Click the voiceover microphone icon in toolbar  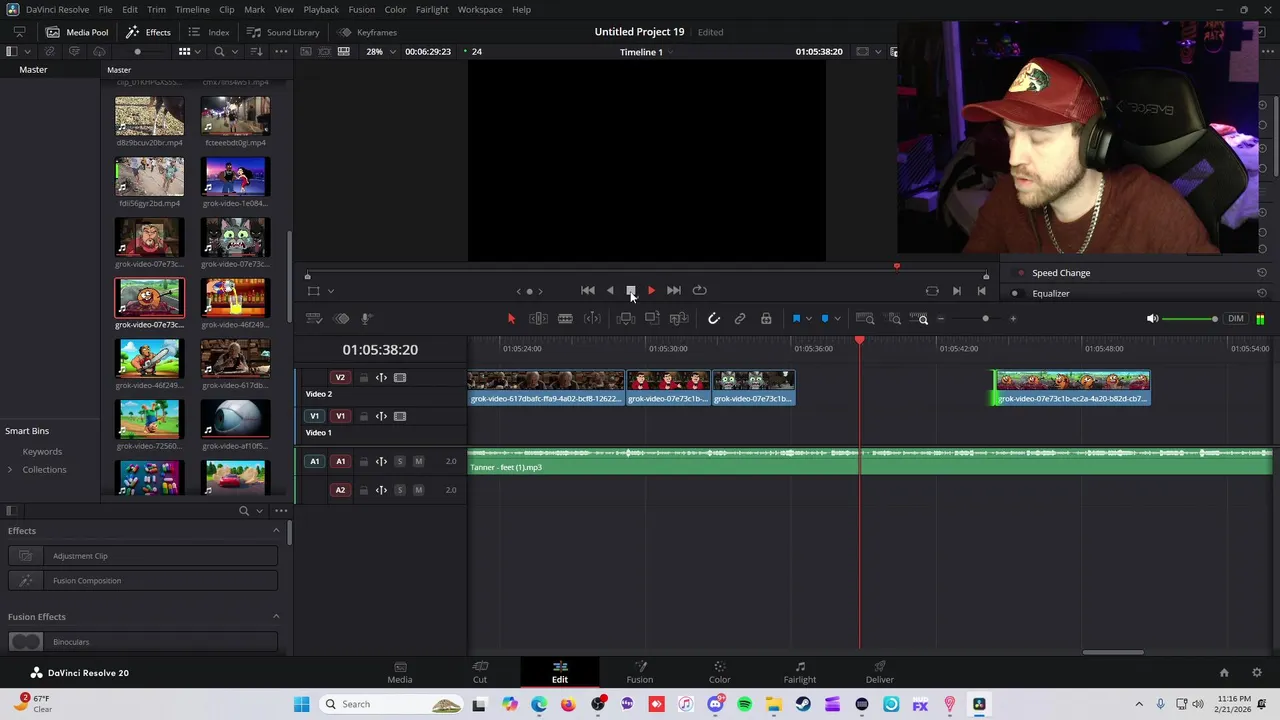click(x=367, y=319)
